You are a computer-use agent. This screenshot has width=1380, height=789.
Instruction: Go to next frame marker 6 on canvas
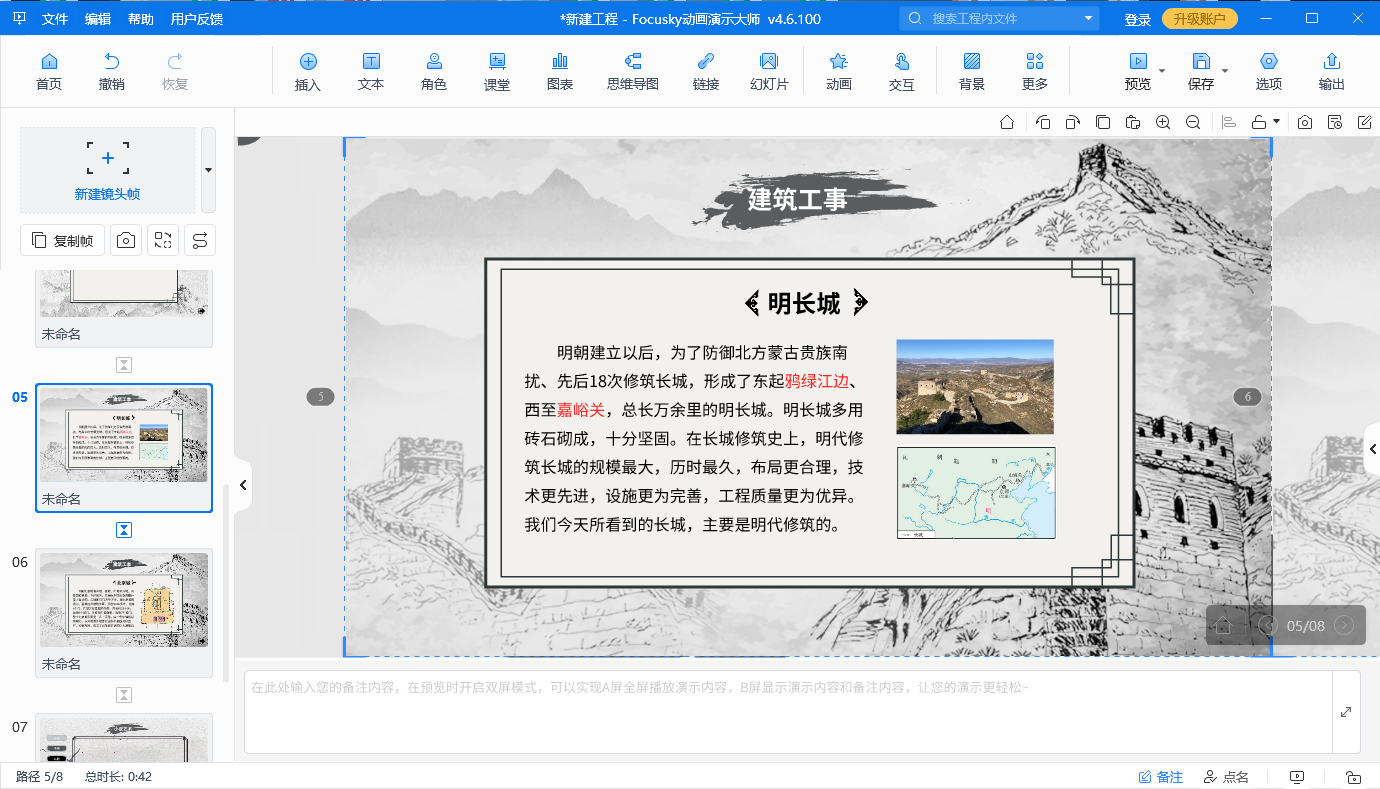pos(1247,397)
